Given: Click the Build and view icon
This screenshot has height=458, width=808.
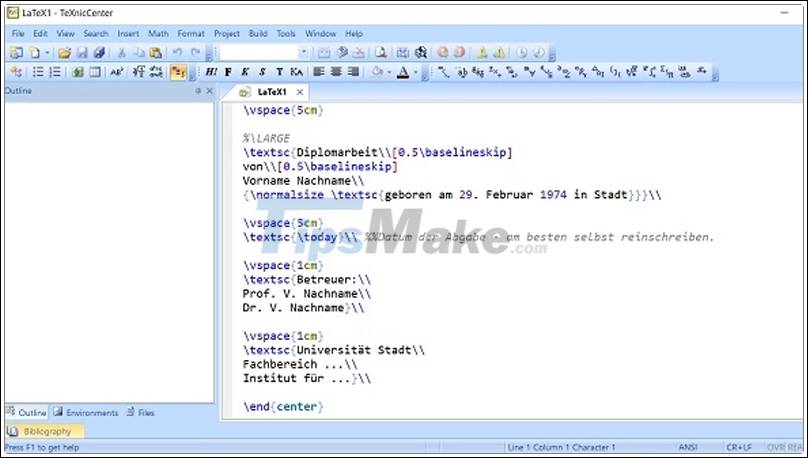Looking at the screenshot, I should pos(342,53).
